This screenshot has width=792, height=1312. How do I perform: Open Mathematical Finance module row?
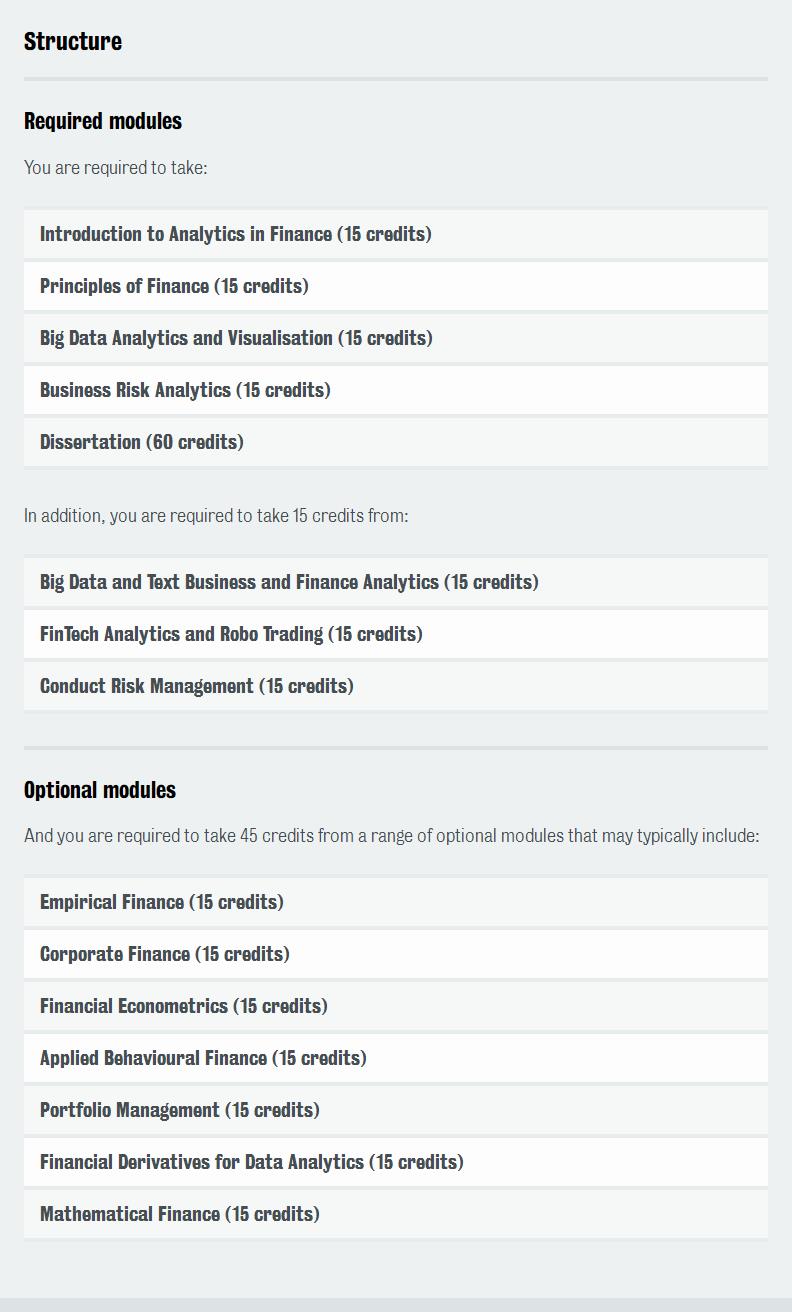tap(396, 1214)
